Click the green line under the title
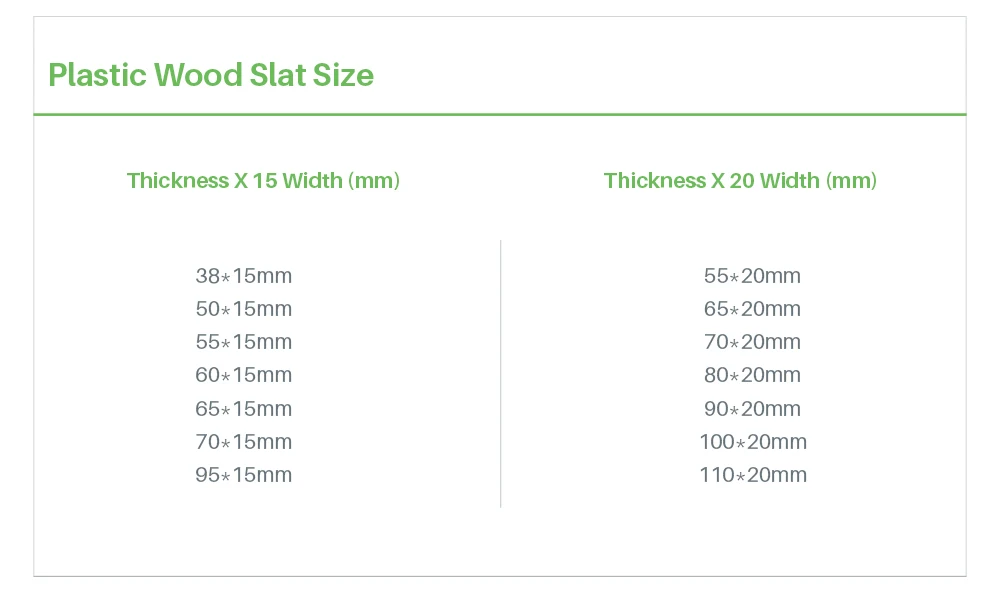 tap(500, 115)
